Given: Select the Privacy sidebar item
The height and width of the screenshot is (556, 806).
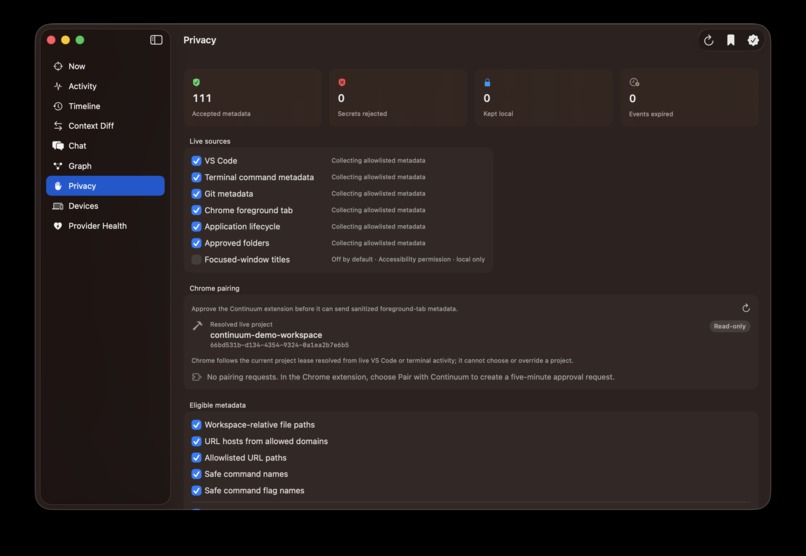Looking at the screenshot, I should pyautogui.click(x=105, y=186).
